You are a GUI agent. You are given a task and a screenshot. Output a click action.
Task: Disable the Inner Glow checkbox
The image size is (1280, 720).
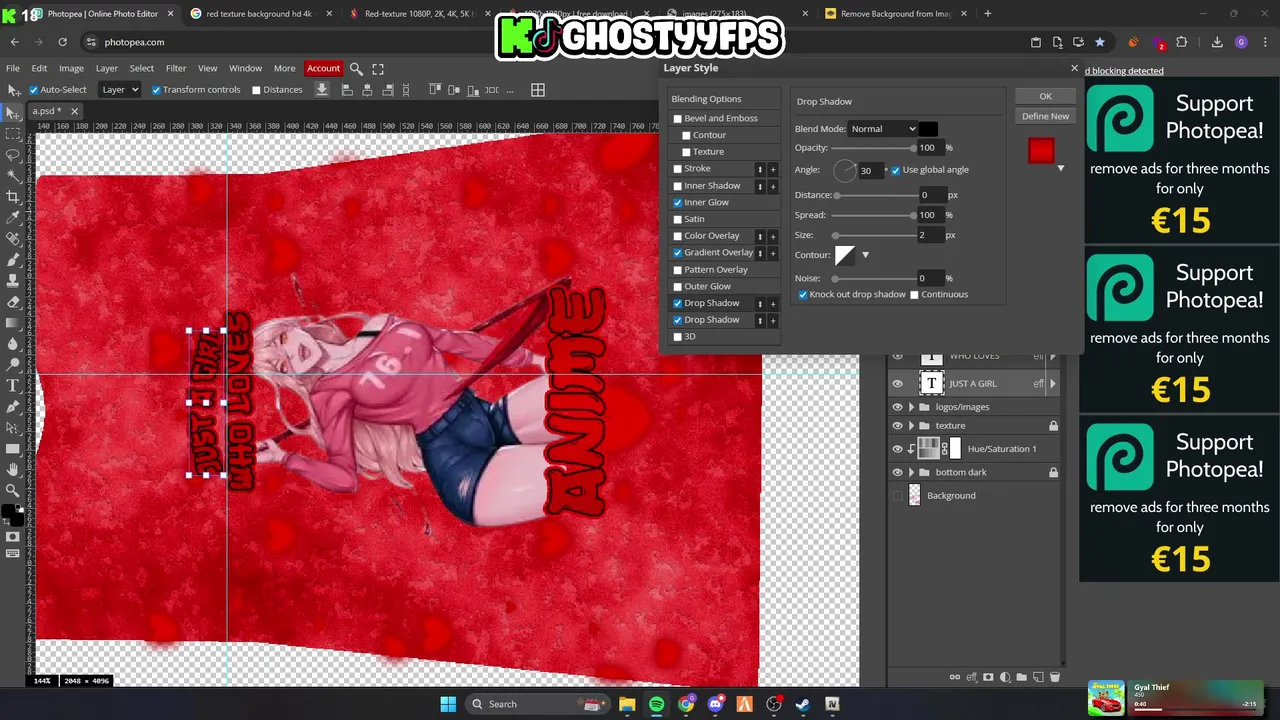pos(678,203)
